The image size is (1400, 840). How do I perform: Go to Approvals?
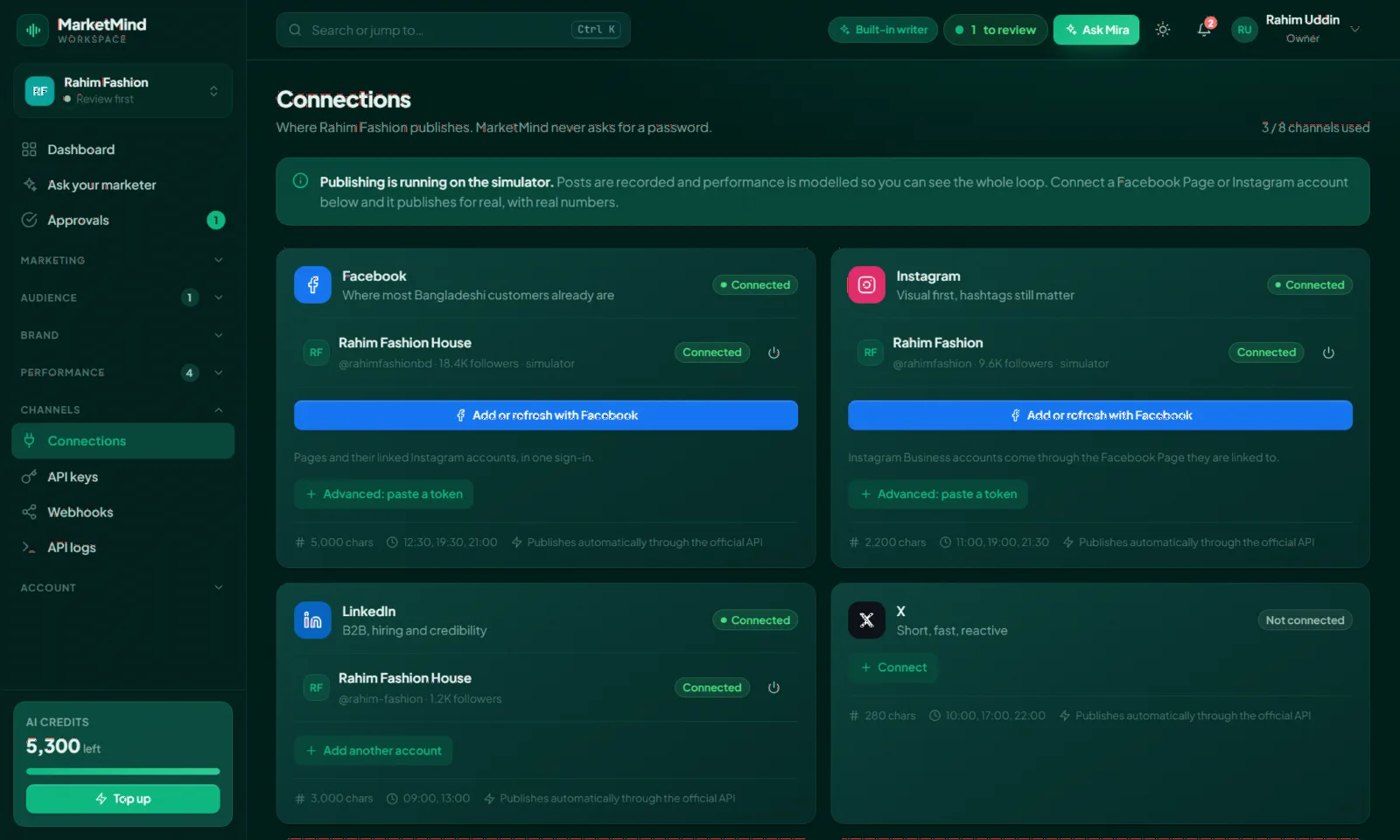(x=122, y=220)
